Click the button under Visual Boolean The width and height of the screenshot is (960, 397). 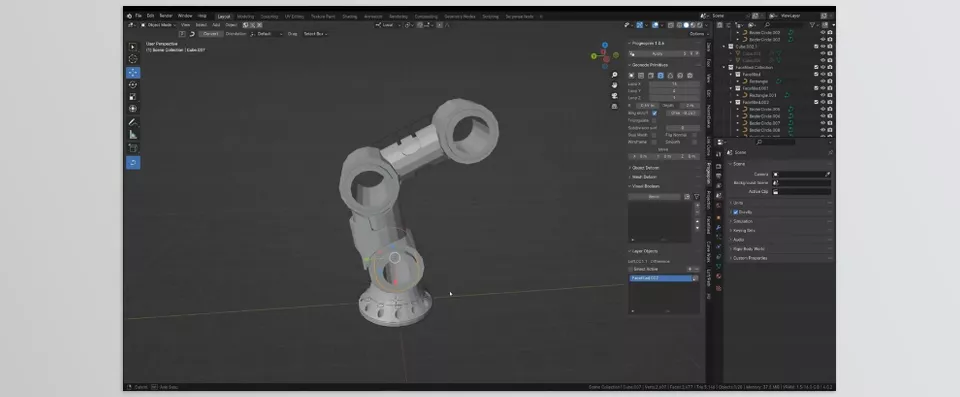654,197
